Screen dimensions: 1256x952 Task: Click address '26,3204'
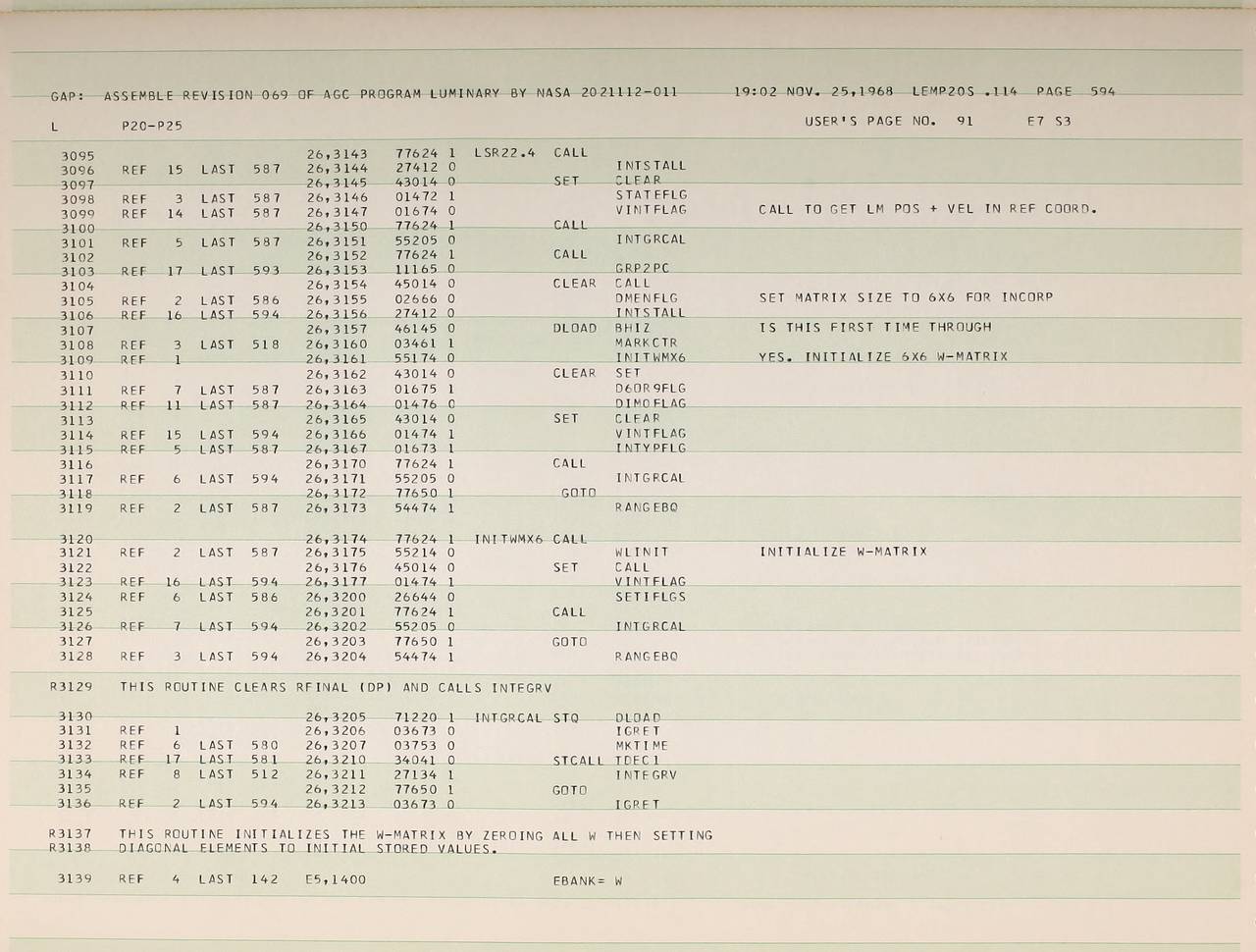(337, 657)
